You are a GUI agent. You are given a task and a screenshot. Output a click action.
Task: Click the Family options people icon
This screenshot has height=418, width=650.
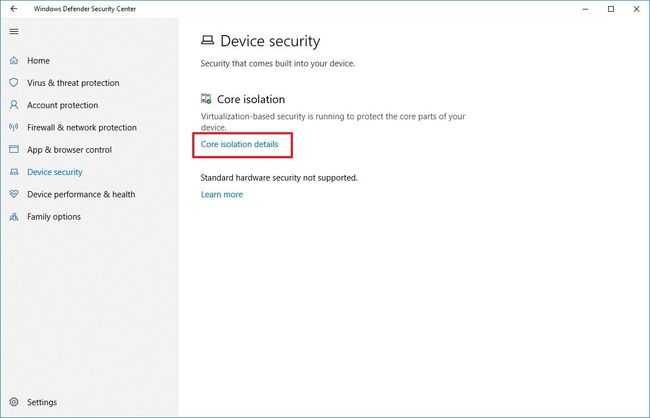pyautogui.click(x=14, y=217)
